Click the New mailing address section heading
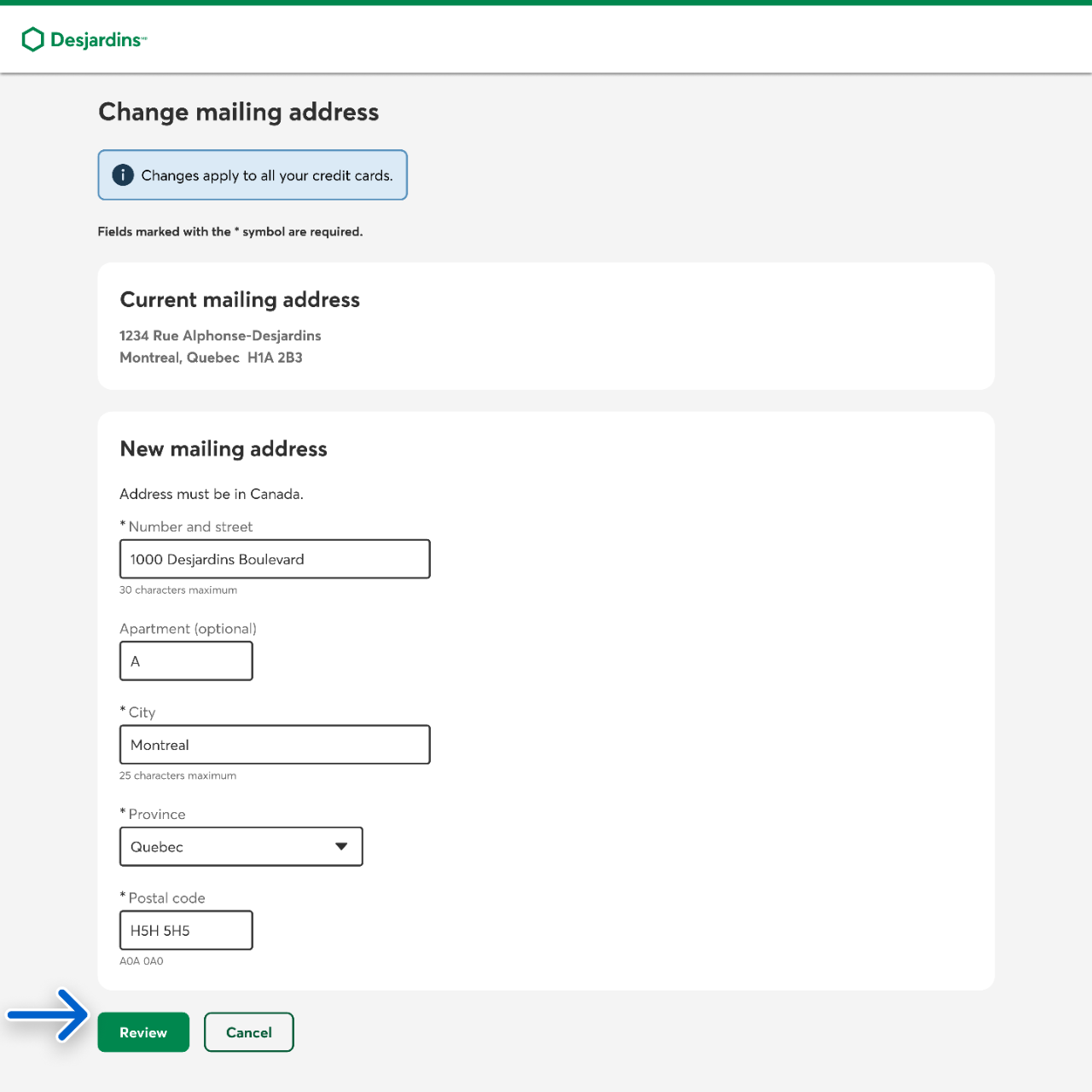Image resolution: width=1092 pixels, height=1092 pixels. click(x=224, y=449)
